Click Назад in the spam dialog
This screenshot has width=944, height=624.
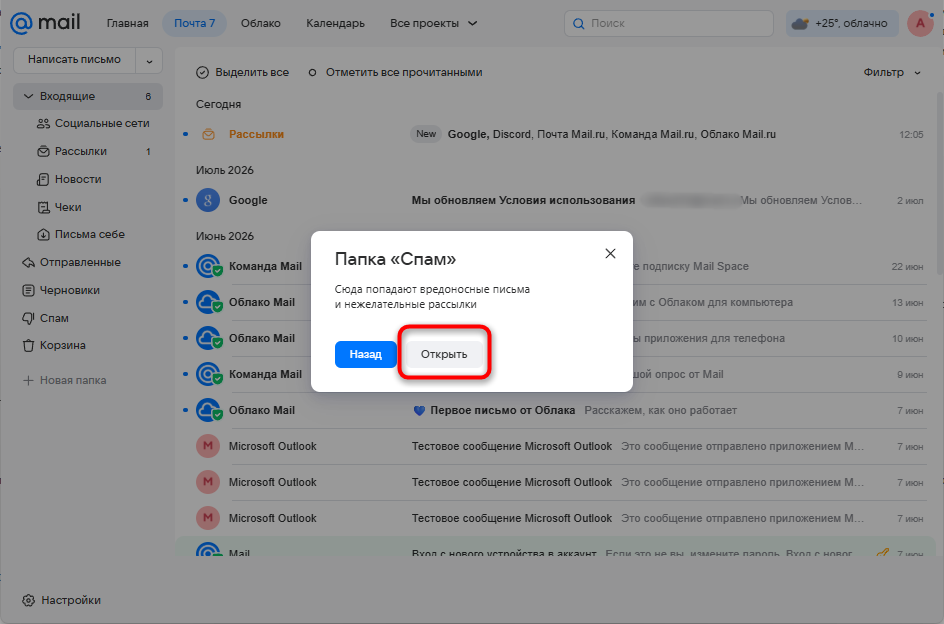[x=365, y=354]
